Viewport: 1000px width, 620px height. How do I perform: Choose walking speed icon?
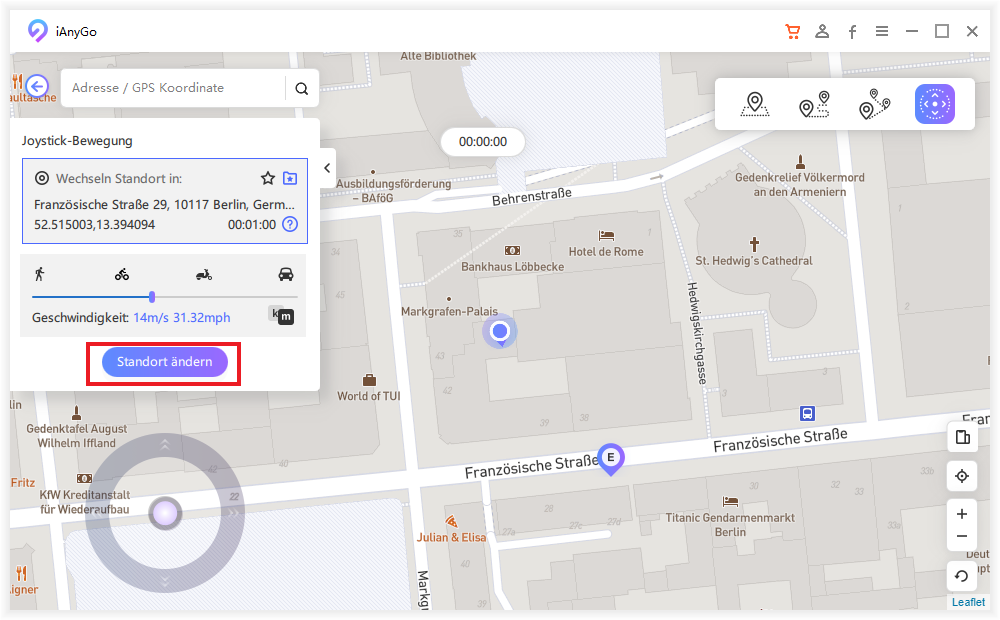40,274
